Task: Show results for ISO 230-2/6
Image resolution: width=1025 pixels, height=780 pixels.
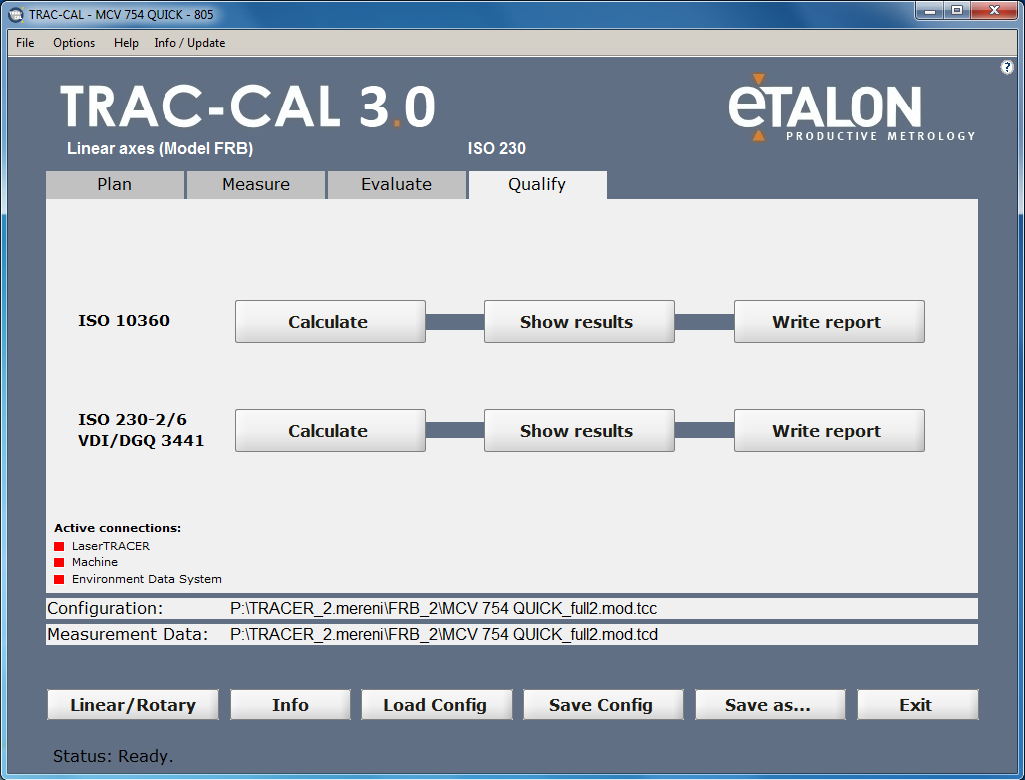Action: pyautogui.click(x=579, y=431)
